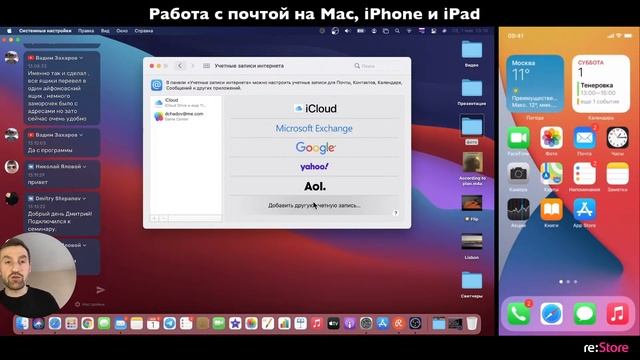The height and width of the screenshot is (360, 640).
Task: Open Google Chrome from the Dock
Action: pyautogui.click(x=87, y=324)
